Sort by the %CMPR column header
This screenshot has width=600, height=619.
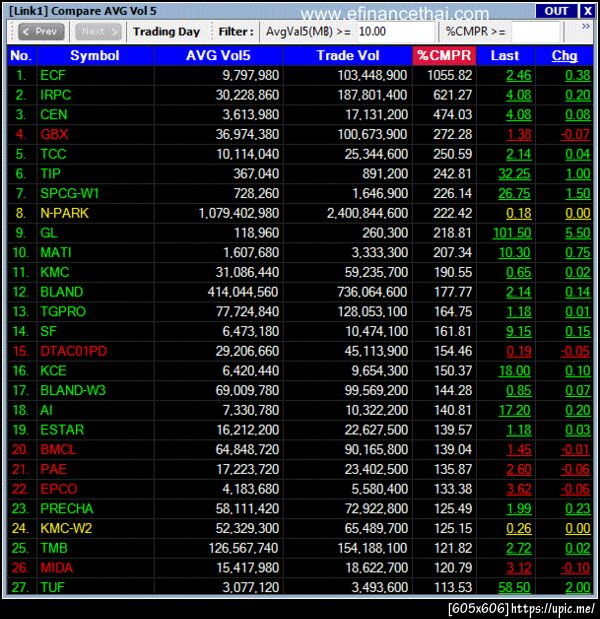tap(444, 56)
